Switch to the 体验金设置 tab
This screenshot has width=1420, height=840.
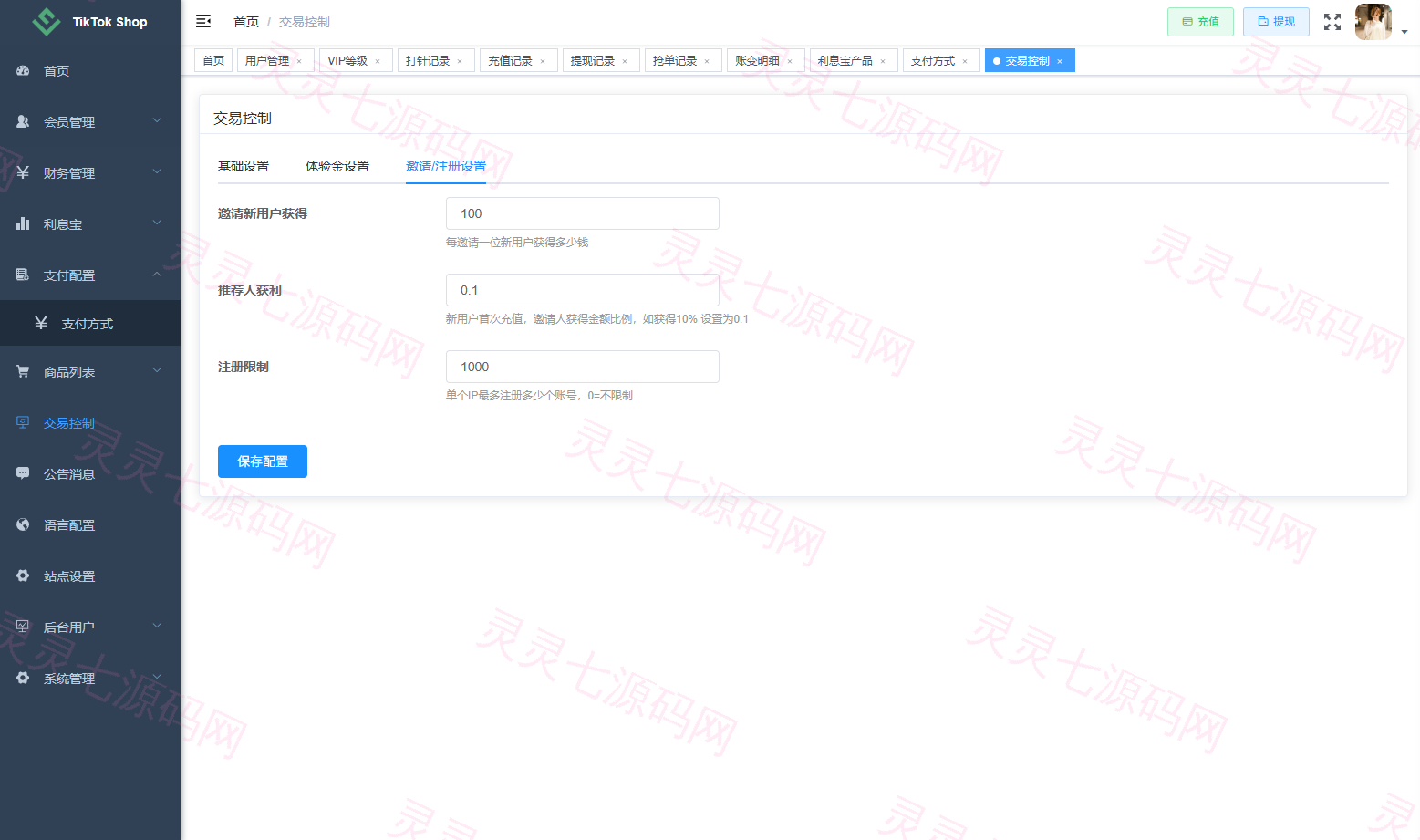pos(337,166)
